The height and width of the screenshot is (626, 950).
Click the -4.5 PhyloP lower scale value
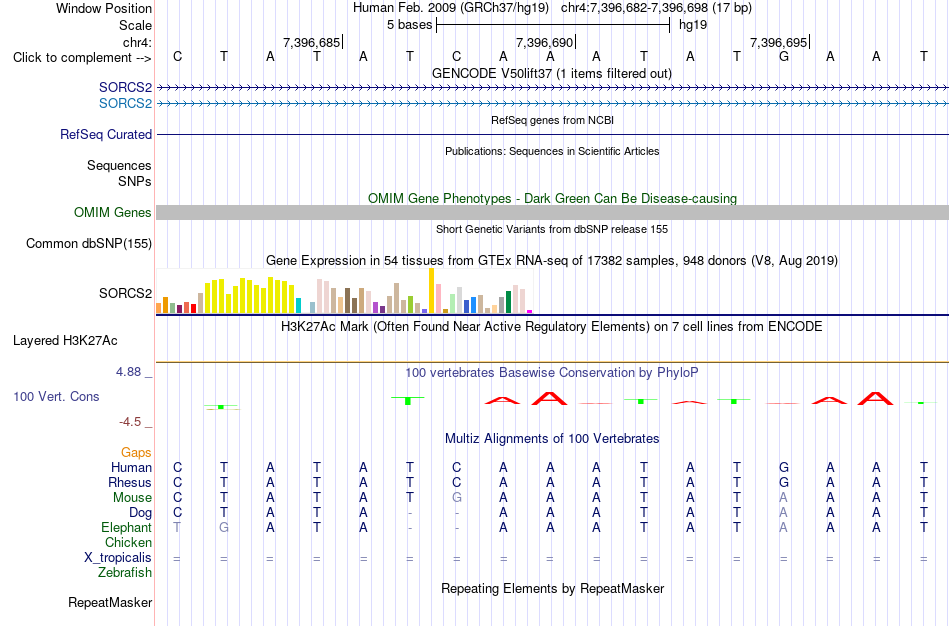pyautogui.click(x=130, y=422)
